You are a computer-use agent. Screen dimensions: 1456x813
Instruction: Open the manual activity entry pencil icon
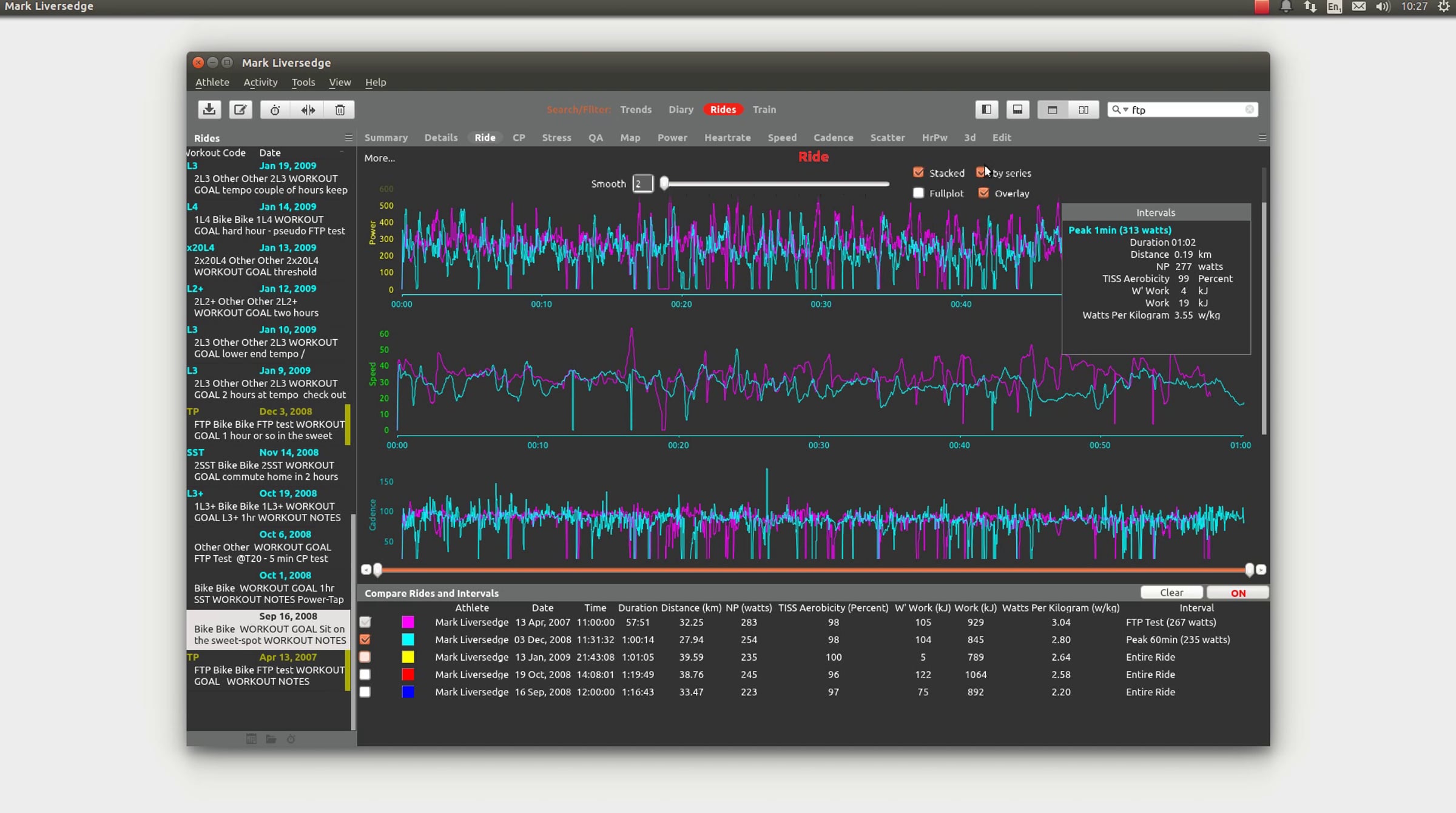240,109
